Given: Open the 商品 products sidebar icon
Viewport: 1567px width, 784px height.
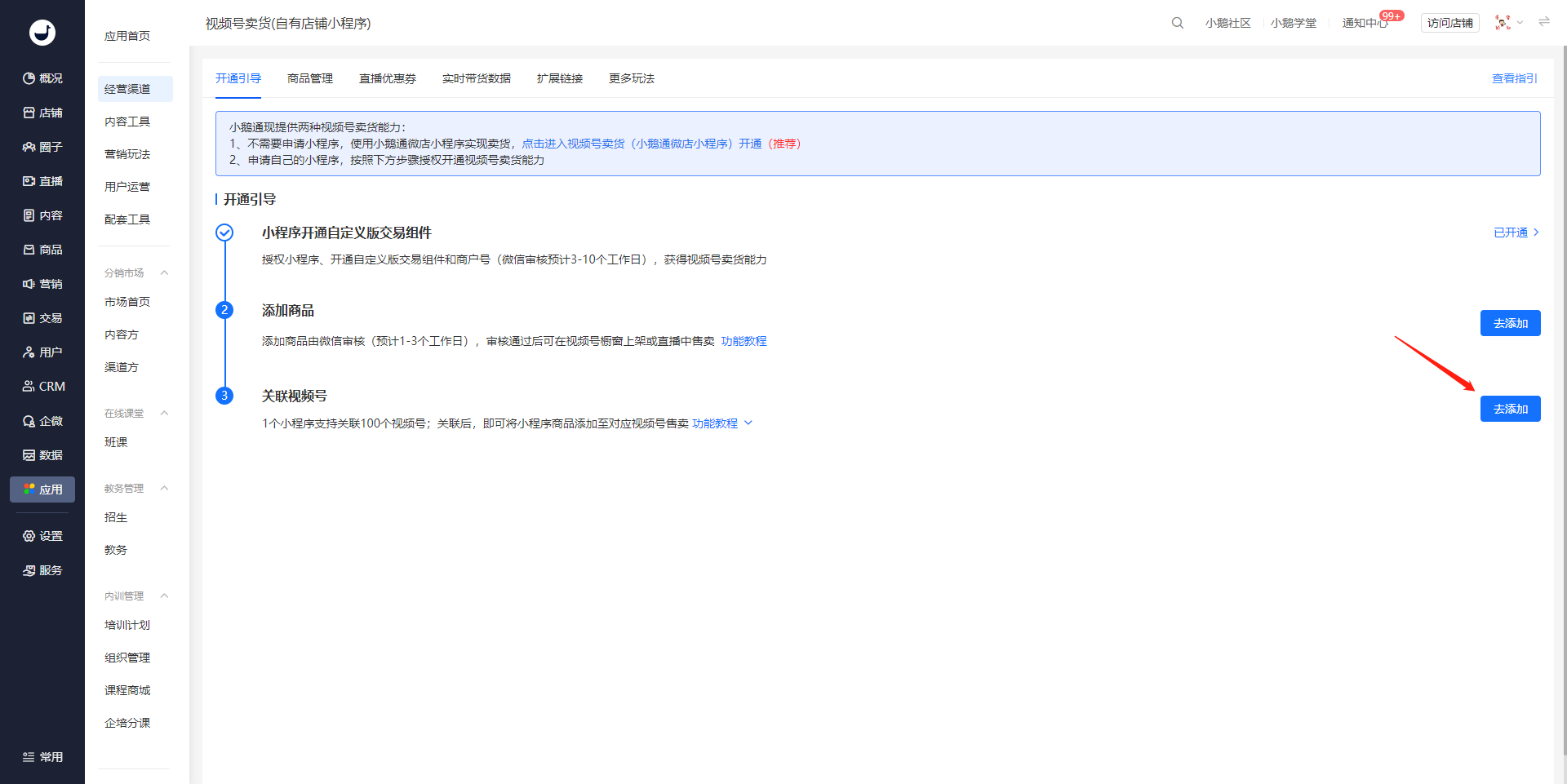Looking at the screenshot, I should tap(29, 250).
